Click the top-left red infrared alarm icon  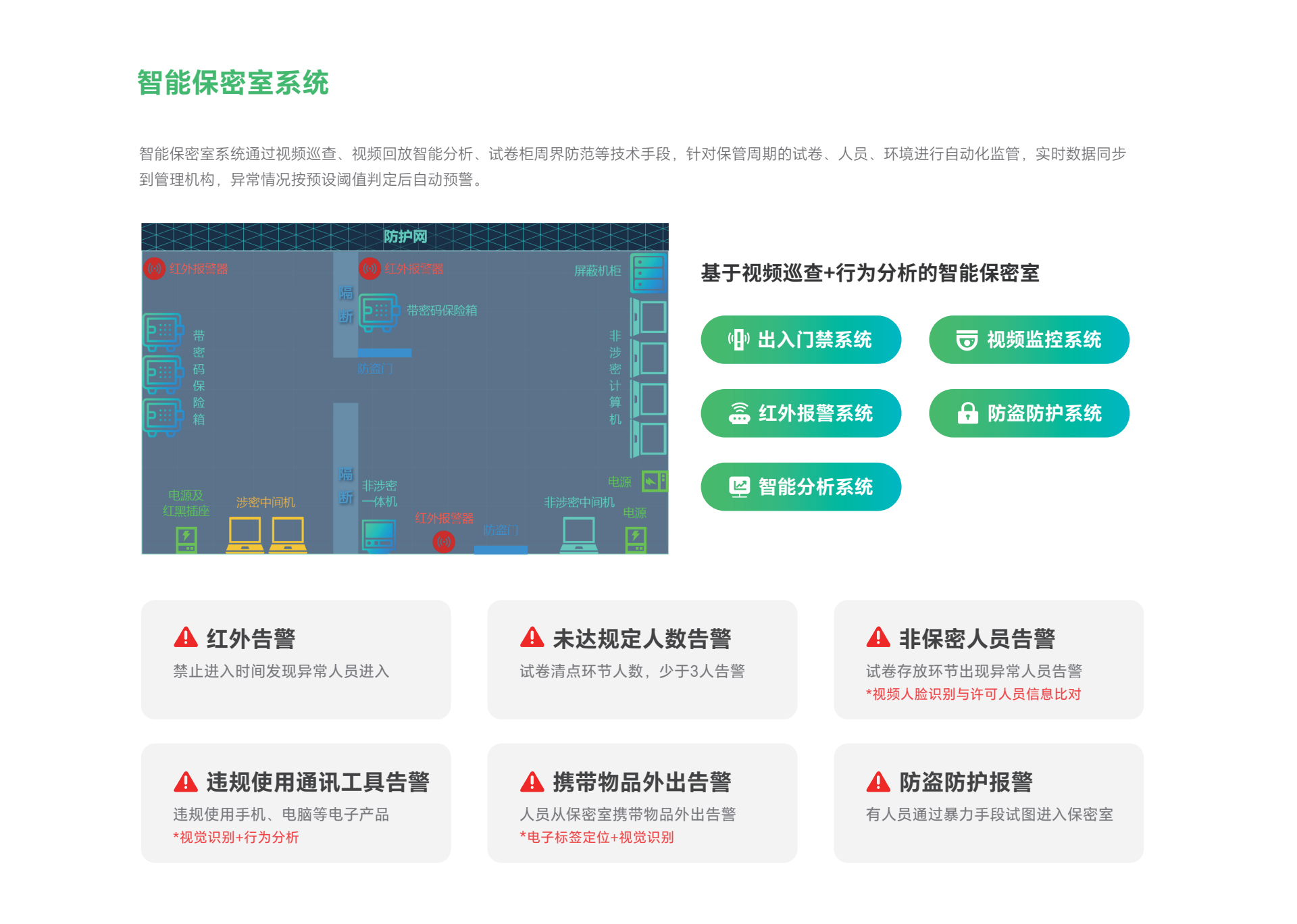tap(155, 269)
